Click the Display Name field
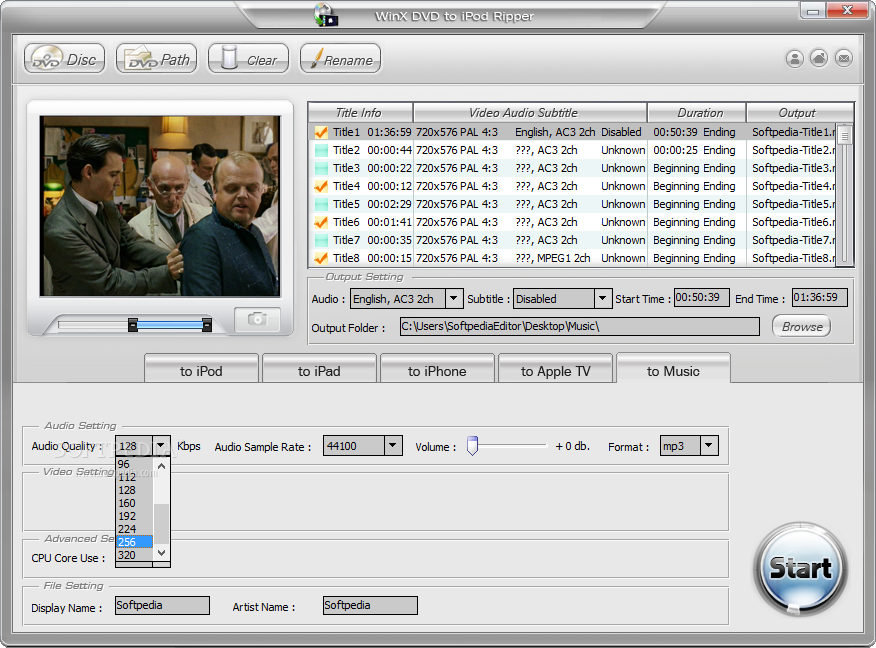The height and width of the screenshot is (648, 876). 162,606
